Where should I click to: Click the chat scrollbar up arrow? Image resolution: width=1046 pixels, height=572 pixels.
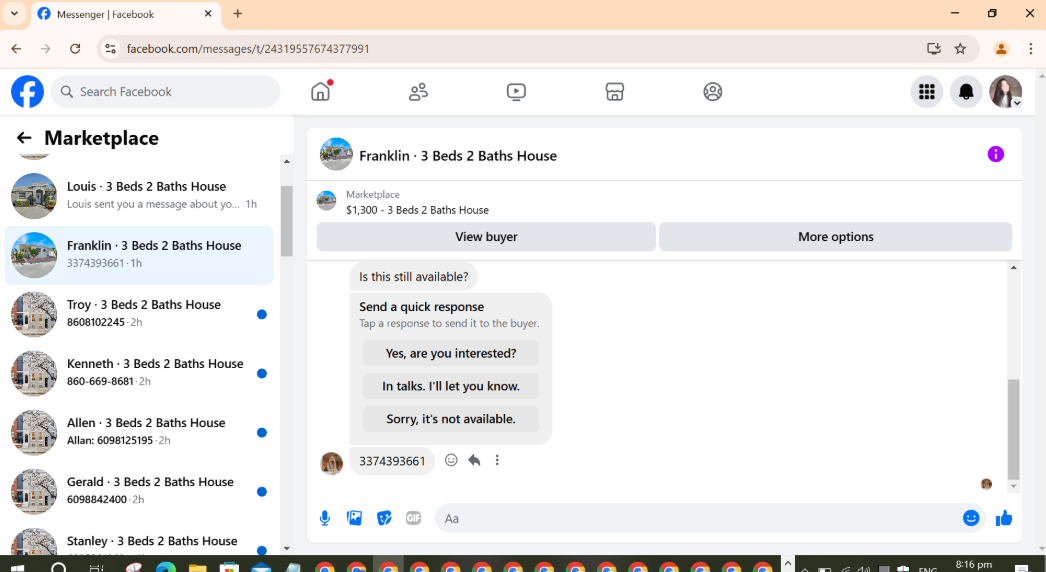pos(1013,268)
